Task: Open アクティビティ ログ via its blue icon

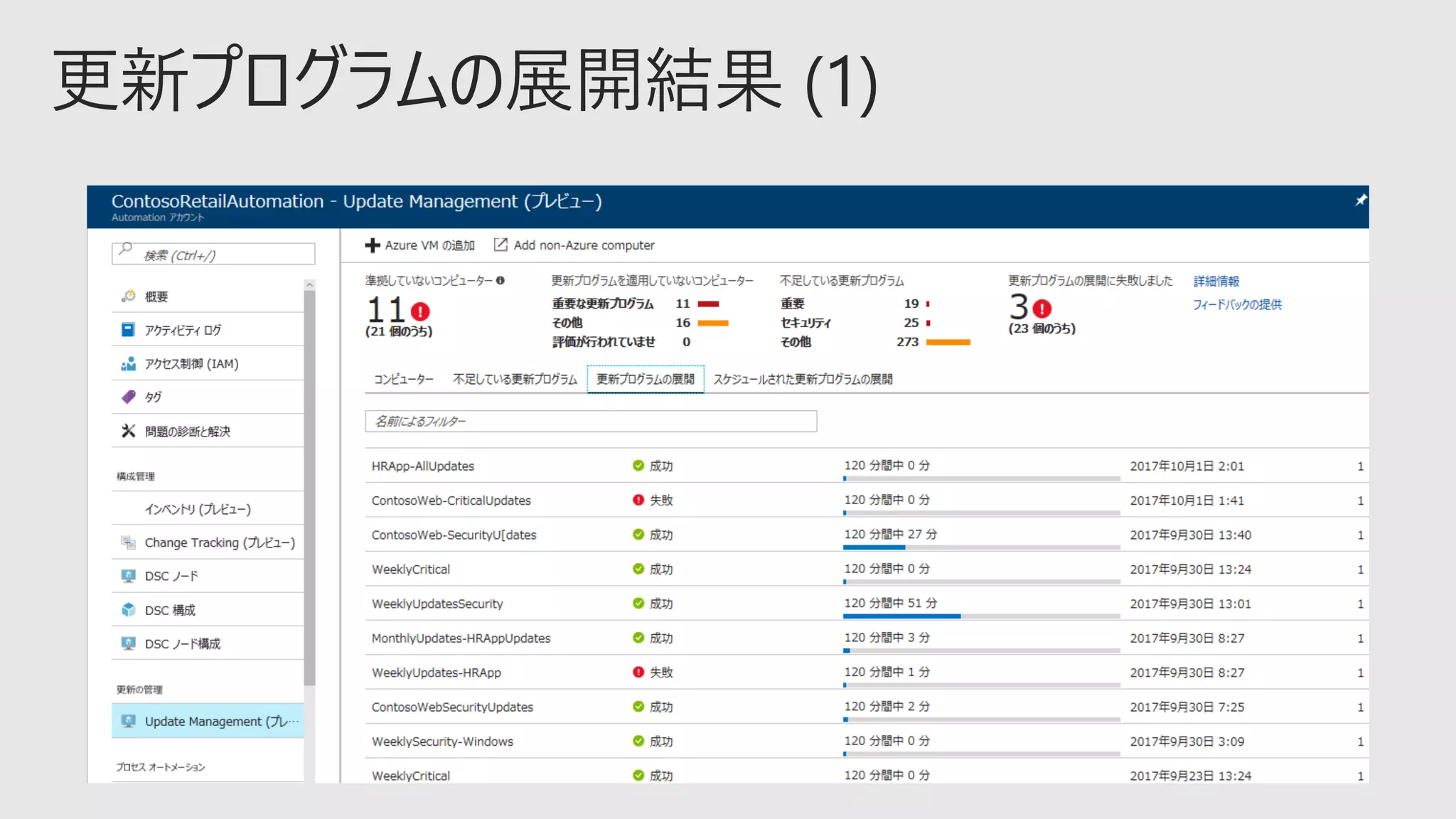Action: click(128, 330)
